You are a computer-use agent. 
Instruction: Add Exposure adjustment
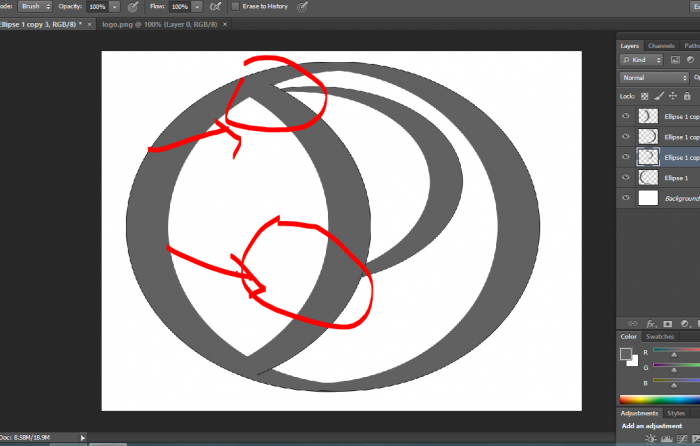[x=696, y=439]
